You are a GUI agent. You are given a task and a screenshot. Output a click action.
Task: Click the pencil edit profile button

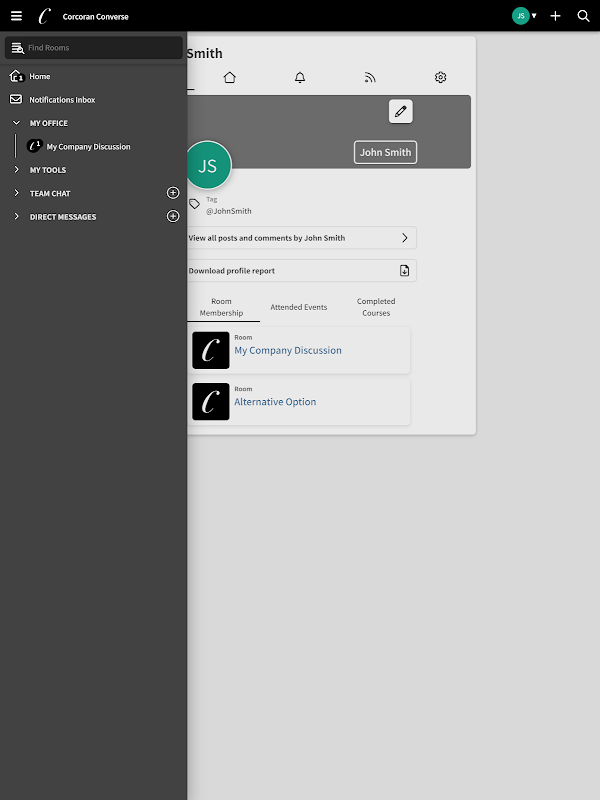pos(401,111)
